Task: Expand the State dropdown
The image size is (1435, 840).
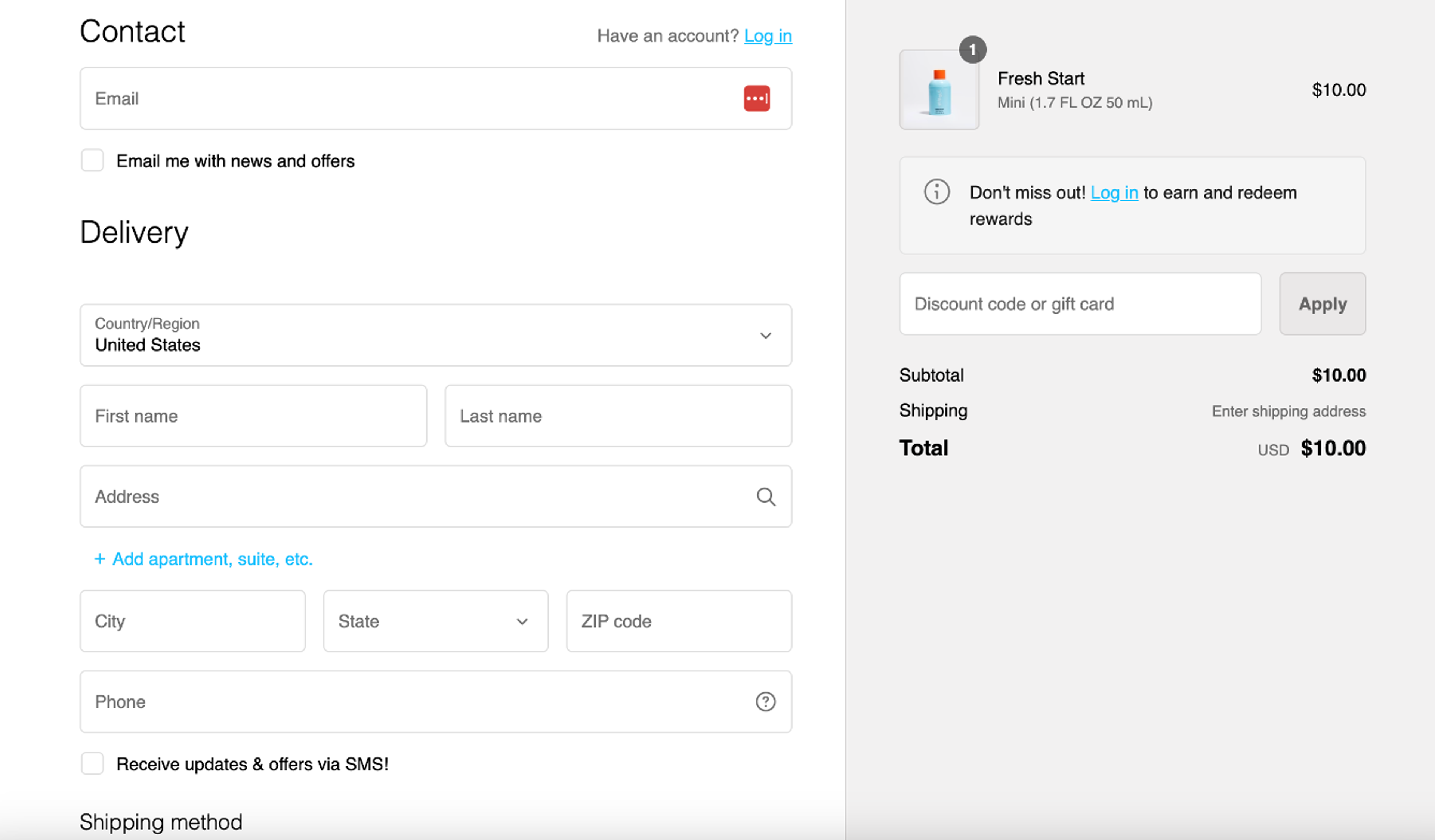Action: [x=435, y=621]
